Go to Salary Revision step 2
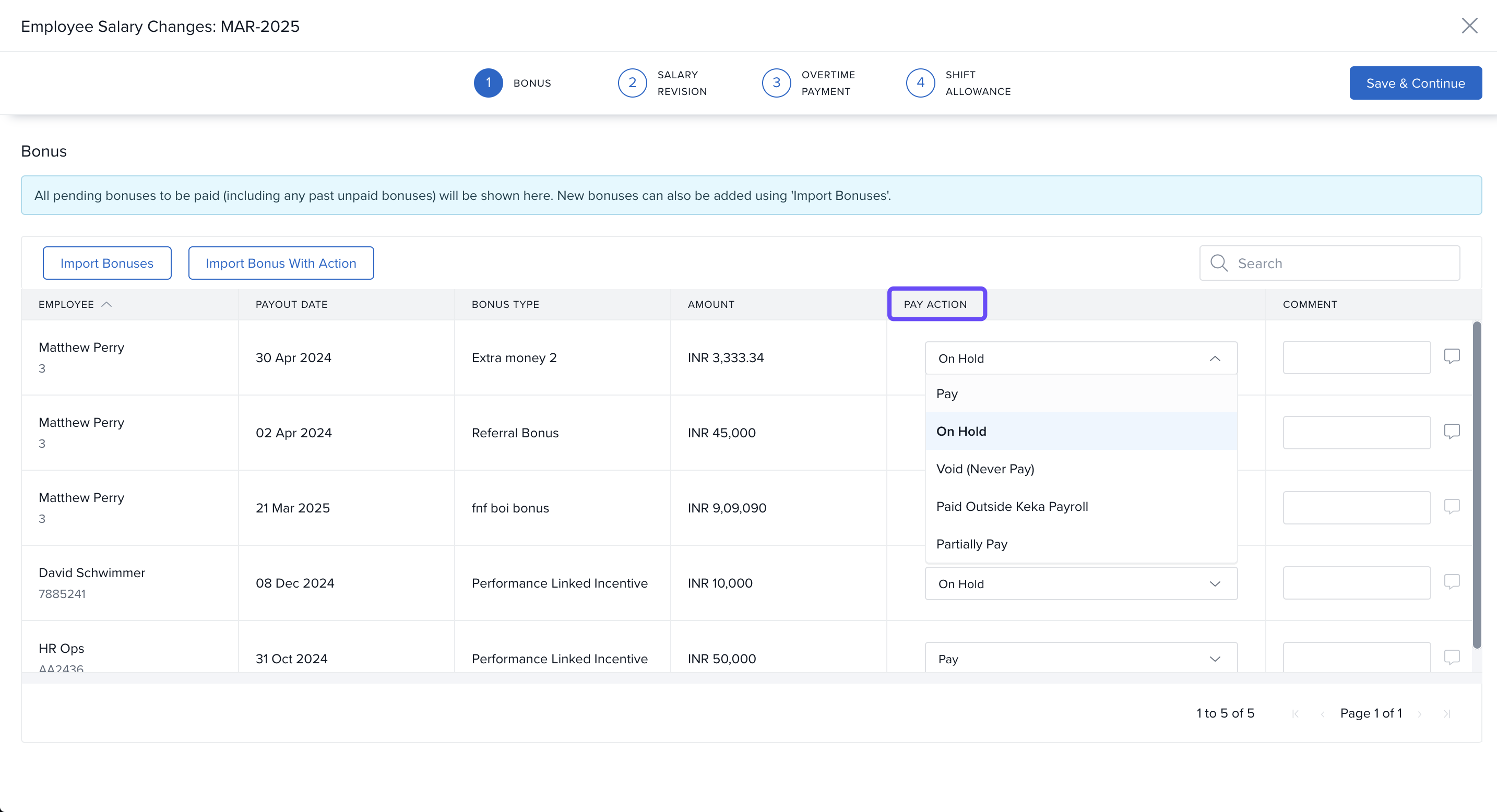This screenshot has height=812, width=1497. pos(632,83)
